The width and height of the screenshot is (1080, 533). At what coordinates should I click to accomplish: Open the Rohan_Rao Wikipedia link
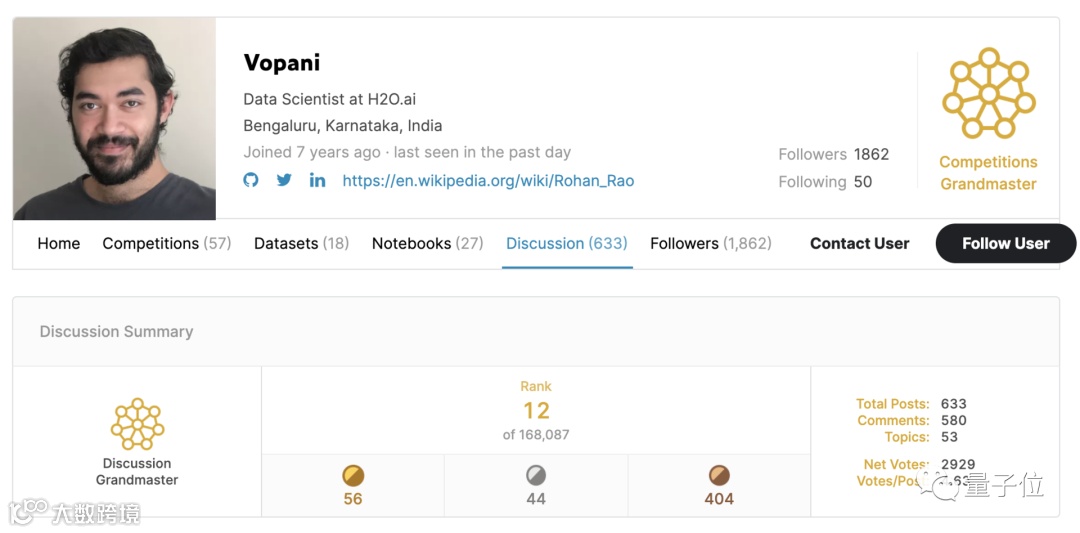point(488,181)
